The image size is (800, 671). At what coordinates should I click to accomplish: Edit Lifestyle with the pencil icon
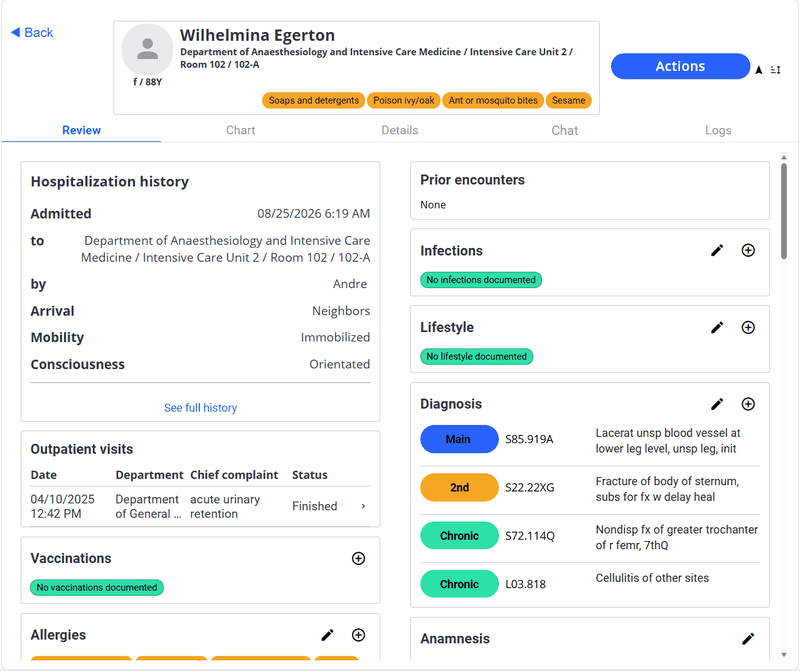point(717,327)
